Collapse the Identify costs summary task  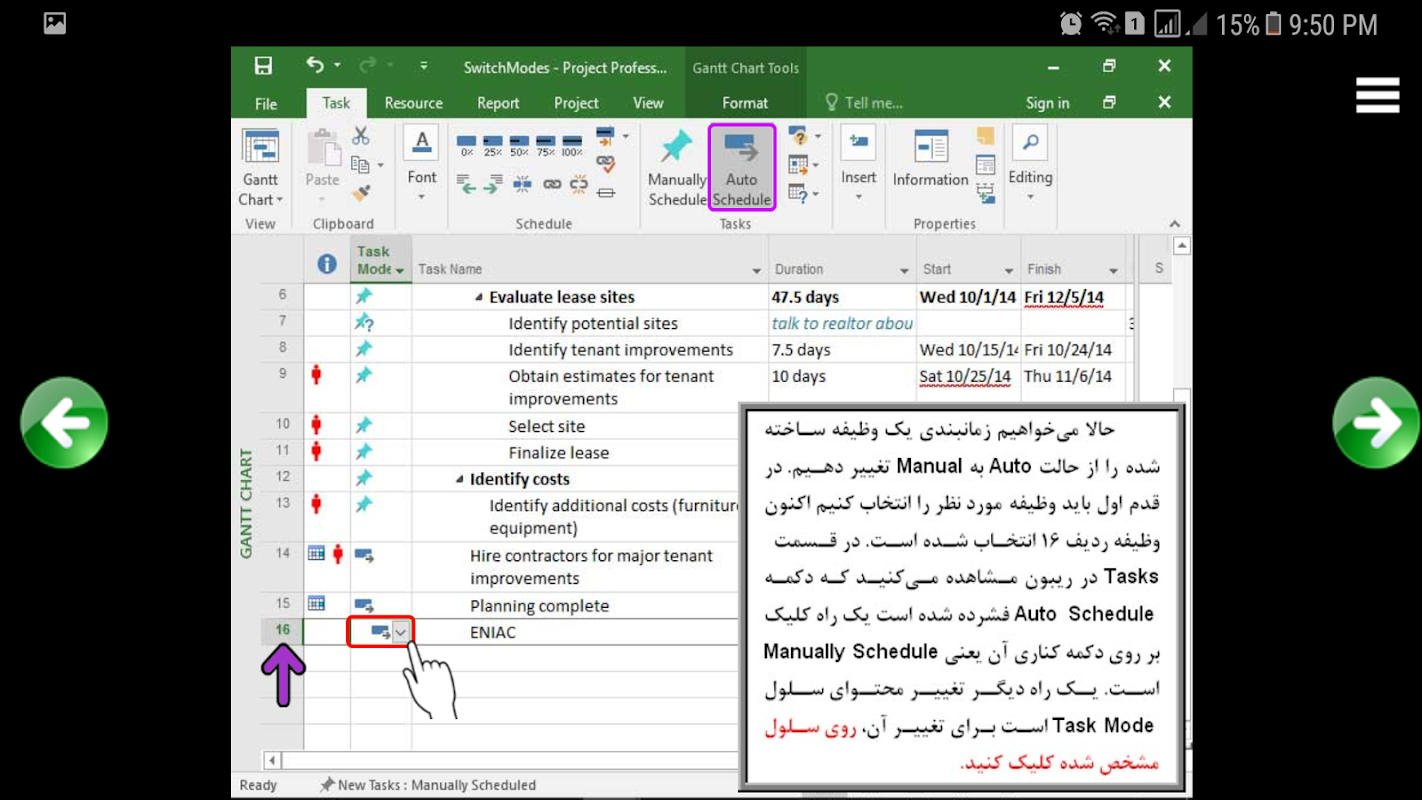pyautogui.click(x=460, y=479)
